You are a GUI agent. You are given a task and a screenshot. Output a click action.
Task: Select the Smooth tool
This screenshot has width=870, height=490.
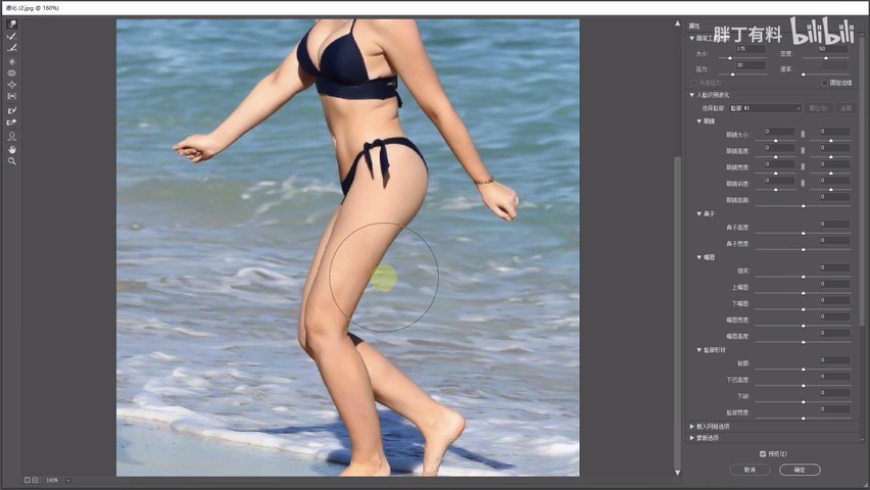pyautogui.click(x=12, y=47)
